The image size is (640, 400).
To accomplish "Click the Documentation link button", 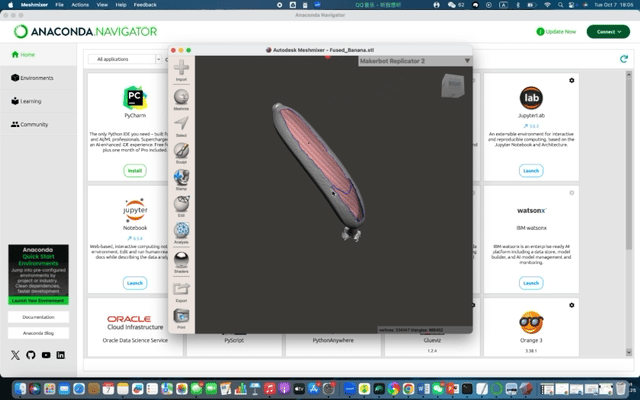I will 38,317.
